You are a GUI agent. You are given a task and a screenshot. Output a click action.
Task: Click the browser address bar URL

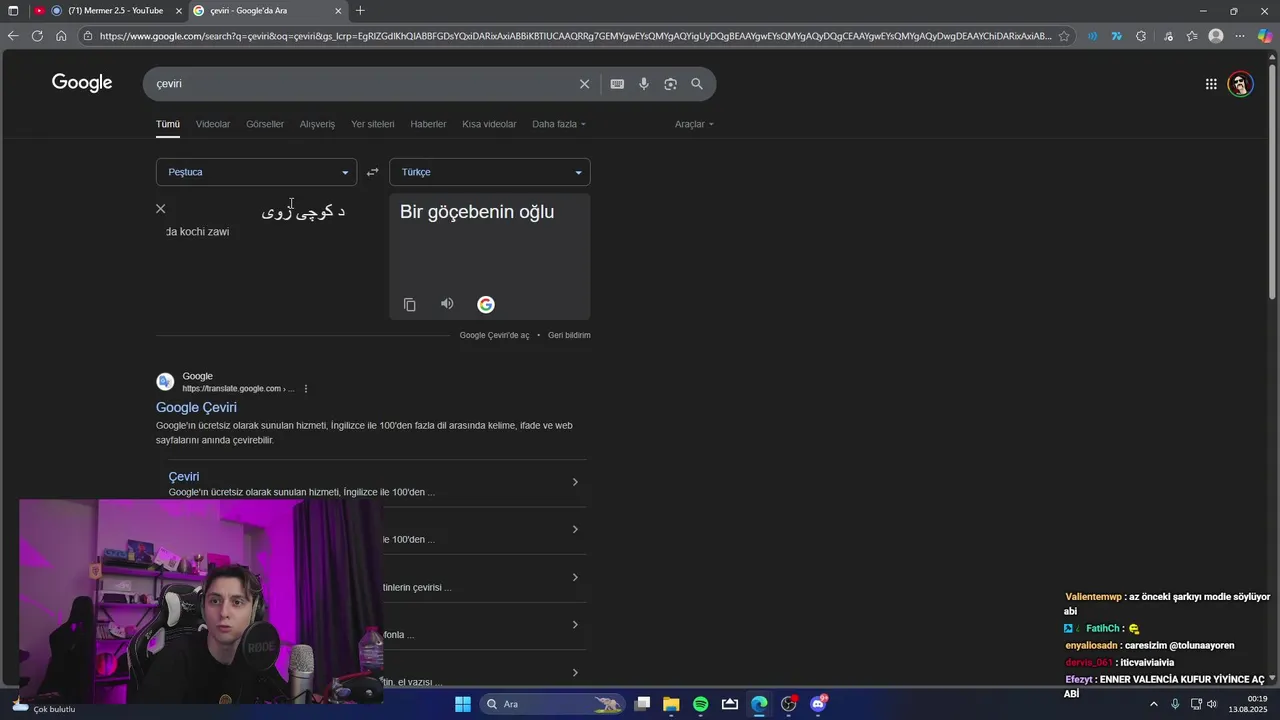(575, 36)
